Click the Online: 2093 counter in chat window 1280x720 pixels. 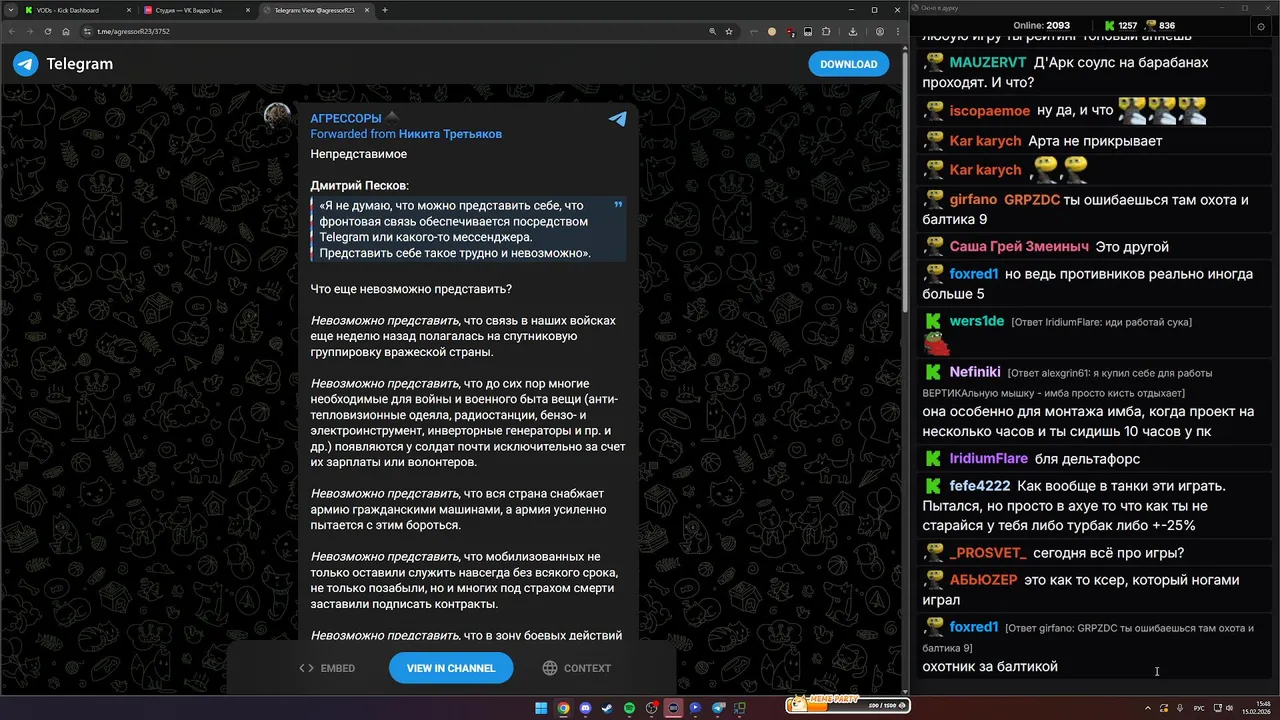(1041, 26)
